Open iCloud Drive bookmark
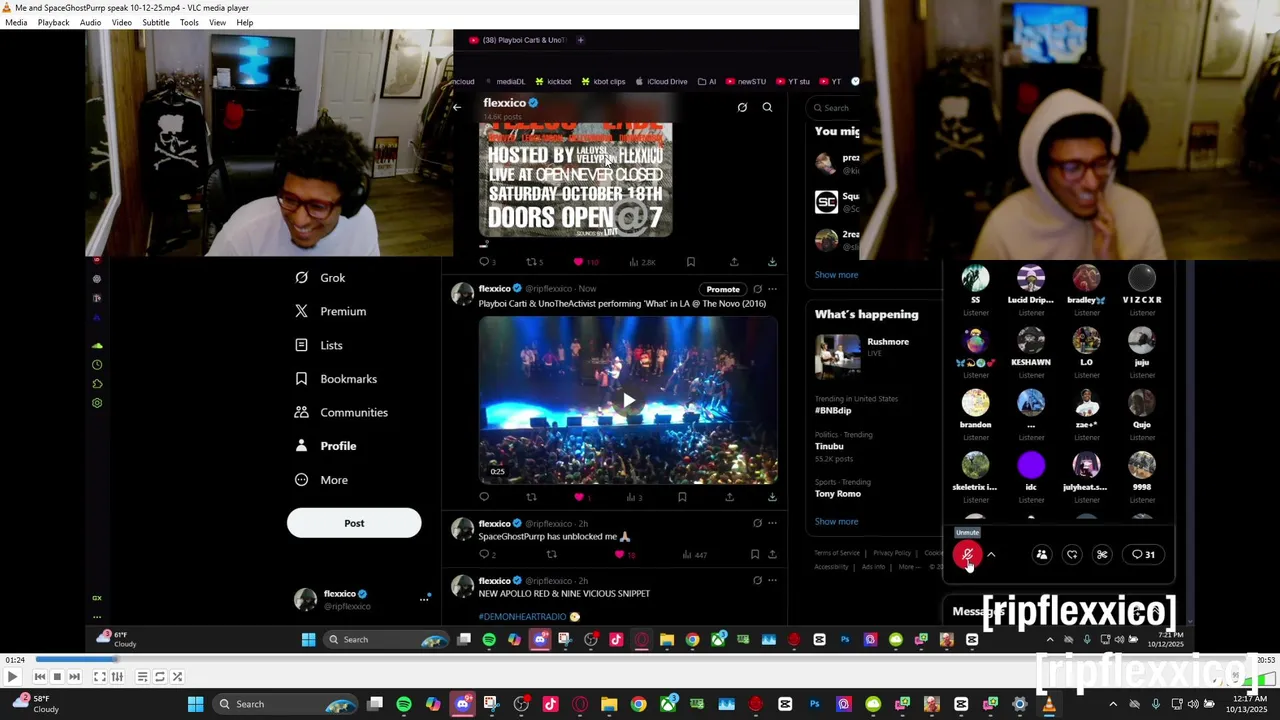The width and height of the screenshot is (1280, 720). point(662,82)
